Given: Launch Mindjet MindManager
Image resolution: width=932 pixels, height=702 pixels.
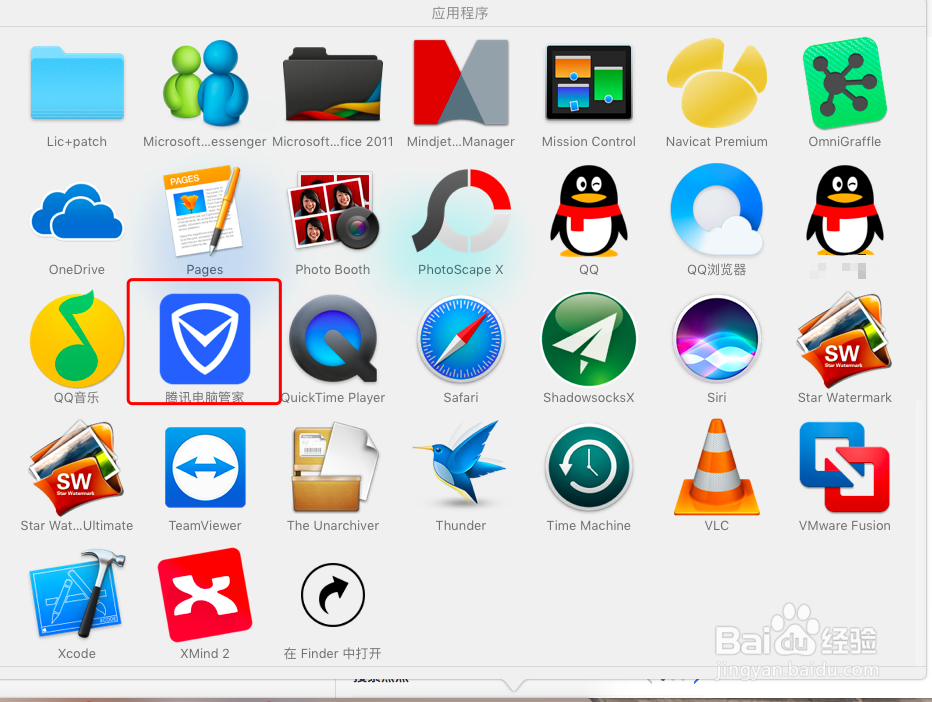Looking at the screenshot, I should [461, 83].
